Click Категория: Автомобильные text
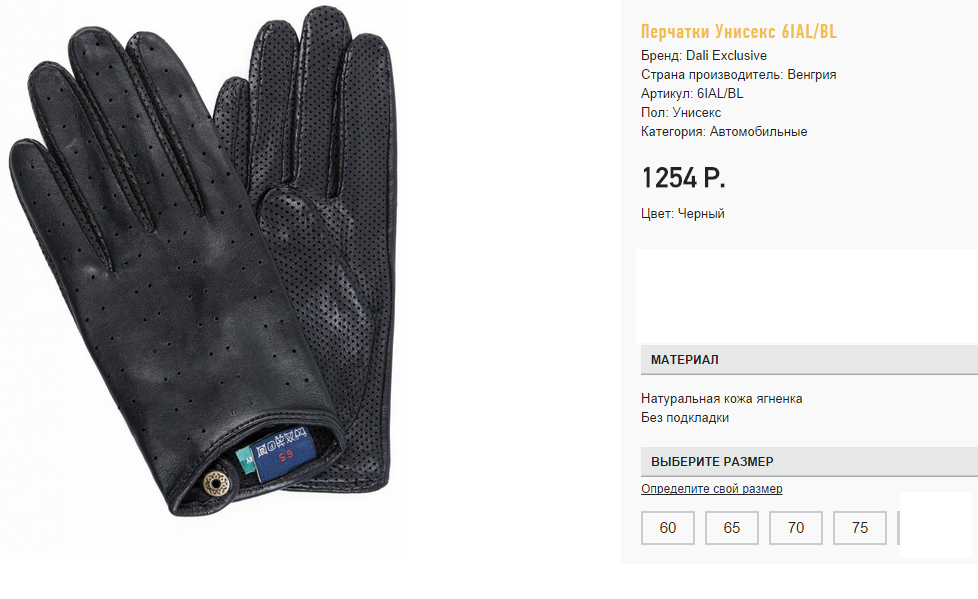The width and height of the screenshot is (978, 599). point(724,132)
